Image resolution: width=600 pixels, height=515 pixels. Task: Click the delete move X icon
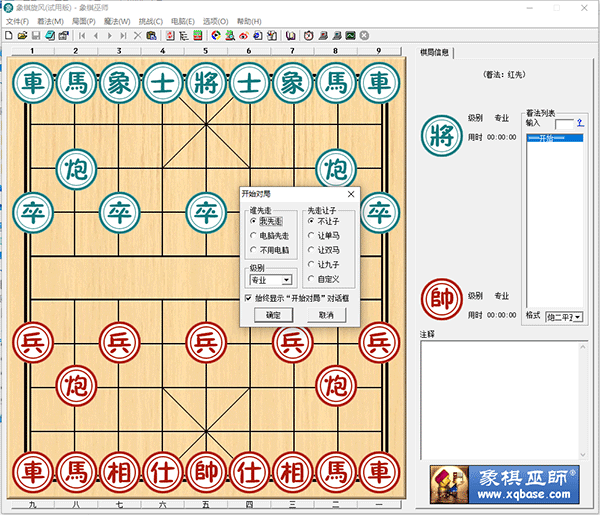tap(137, 36)
